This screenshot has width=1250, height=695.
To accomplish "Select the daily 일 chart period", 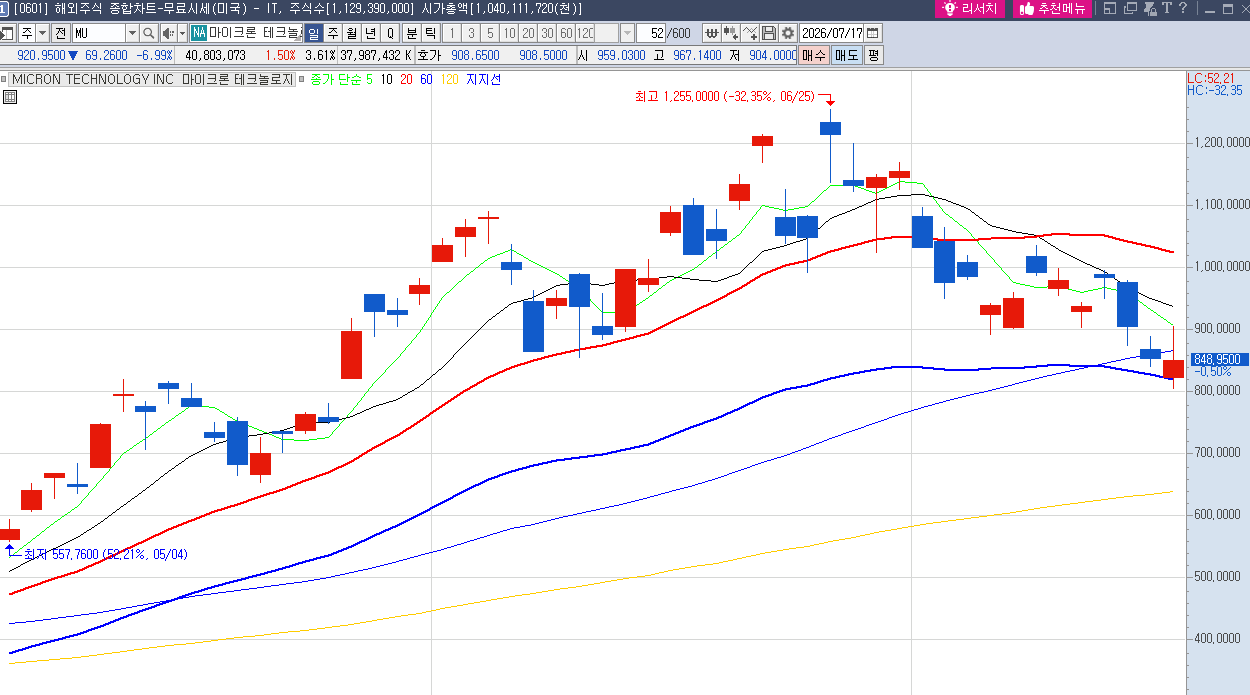I will coord(314,33).
